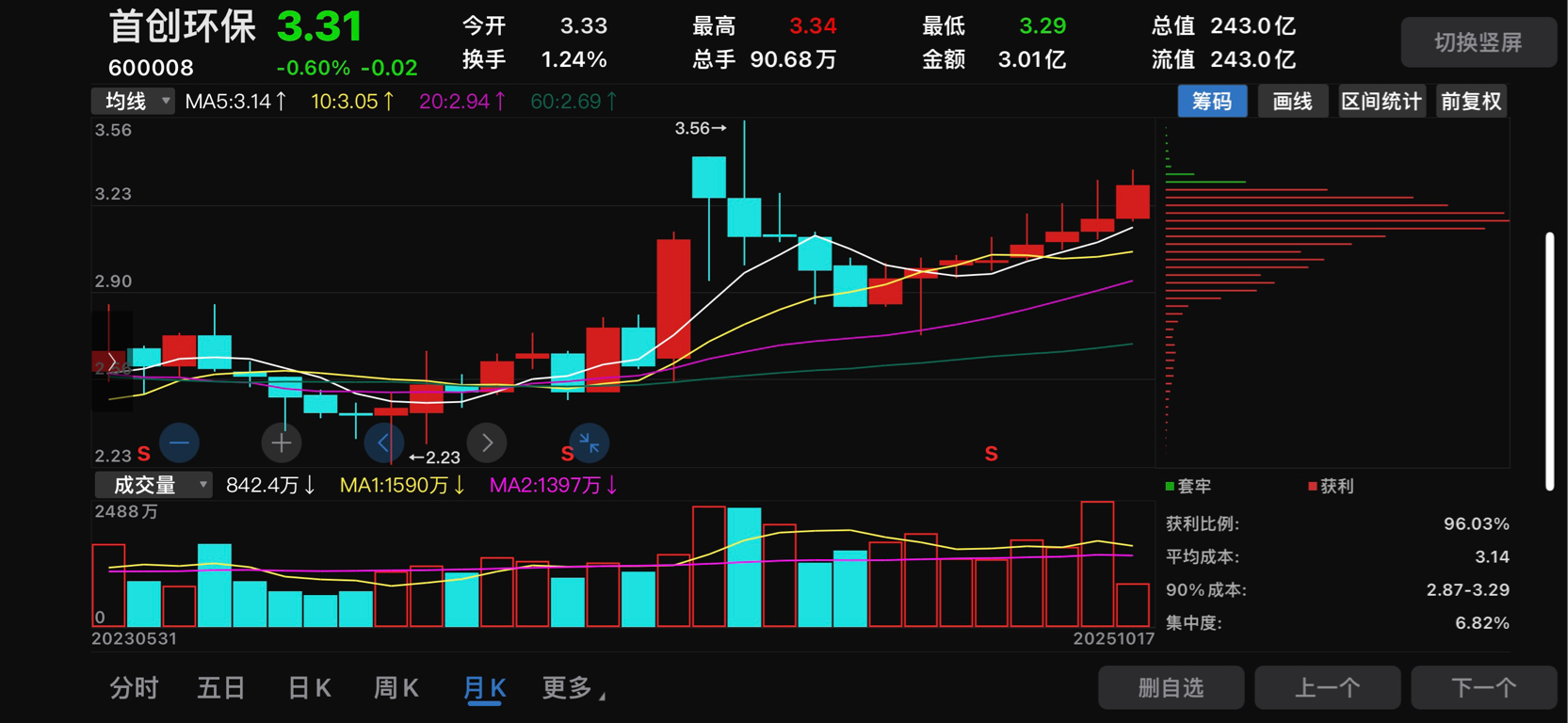Screen dimensions: 1568x723
Task: Expand the left edge chevron arrow
Action: (x=111, y=362)
